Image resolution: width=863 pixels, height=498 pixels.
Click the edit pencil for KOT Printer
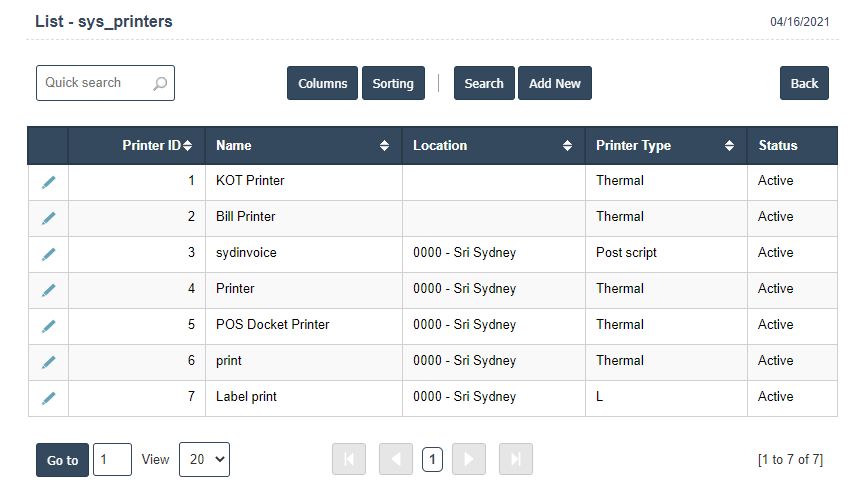click(48, 182)
